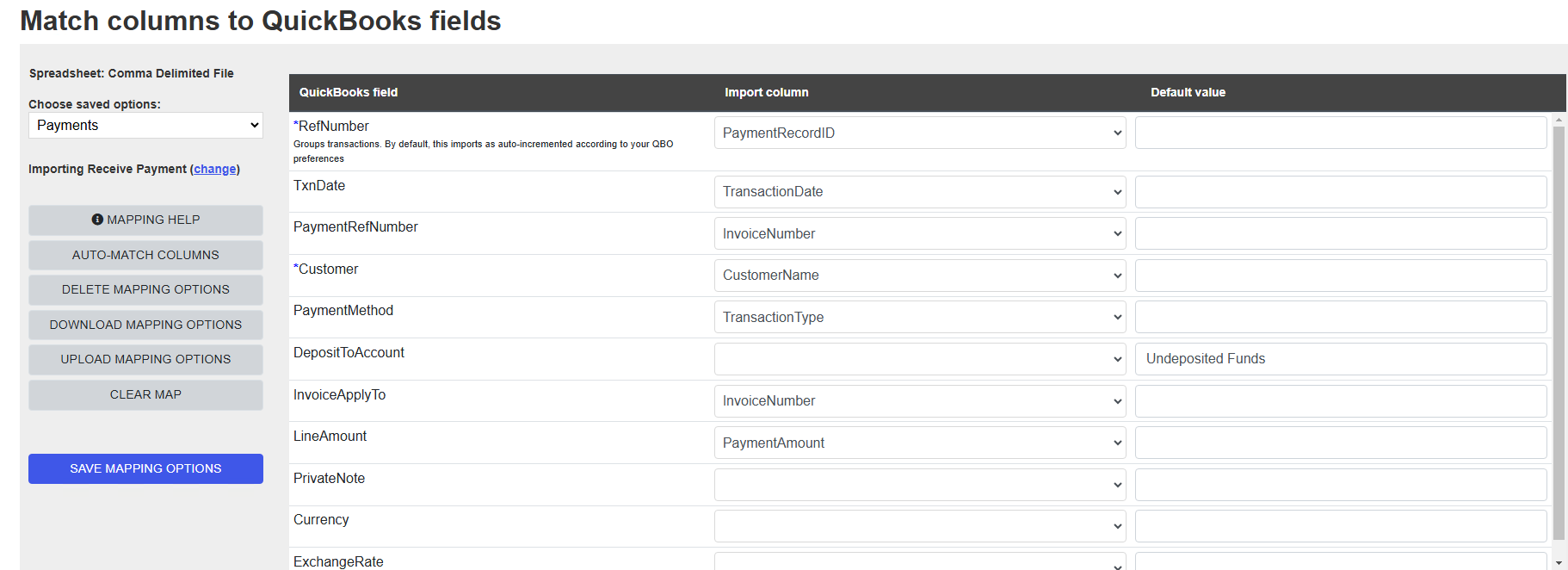Open PaymentMethod import column dropdown
Screen dimensions: 1568x570
920,317
